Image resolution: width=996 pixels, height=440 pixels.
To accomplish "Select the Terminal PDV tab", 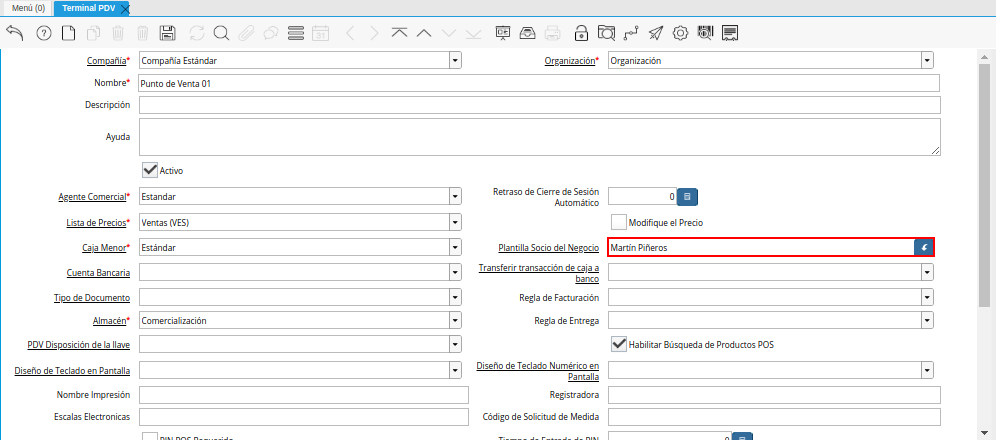I will [x=86, y=7].
